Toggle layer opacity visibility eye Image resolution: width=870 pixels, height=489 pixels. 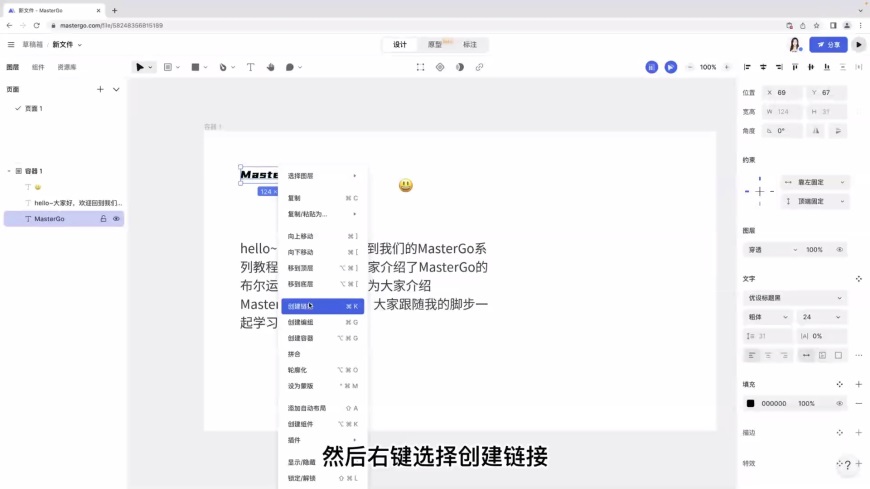click(x=839, y=250)
